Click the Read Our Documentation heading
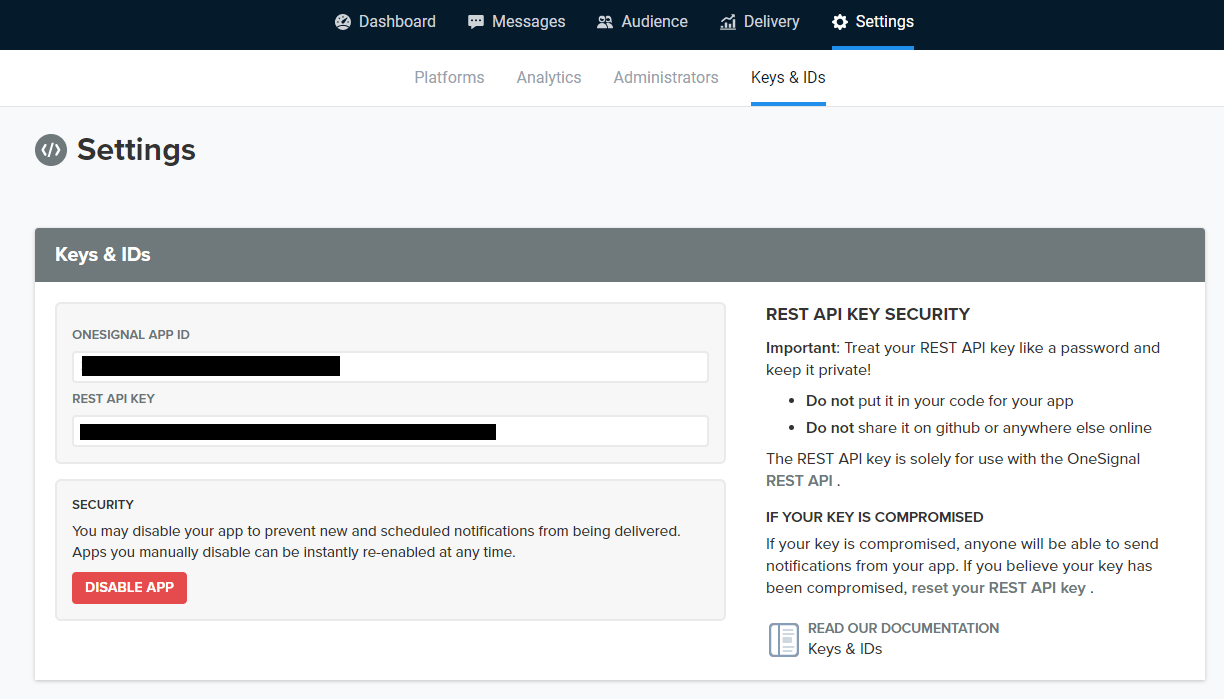The image size is (1224, 699). tap(903, 628)
